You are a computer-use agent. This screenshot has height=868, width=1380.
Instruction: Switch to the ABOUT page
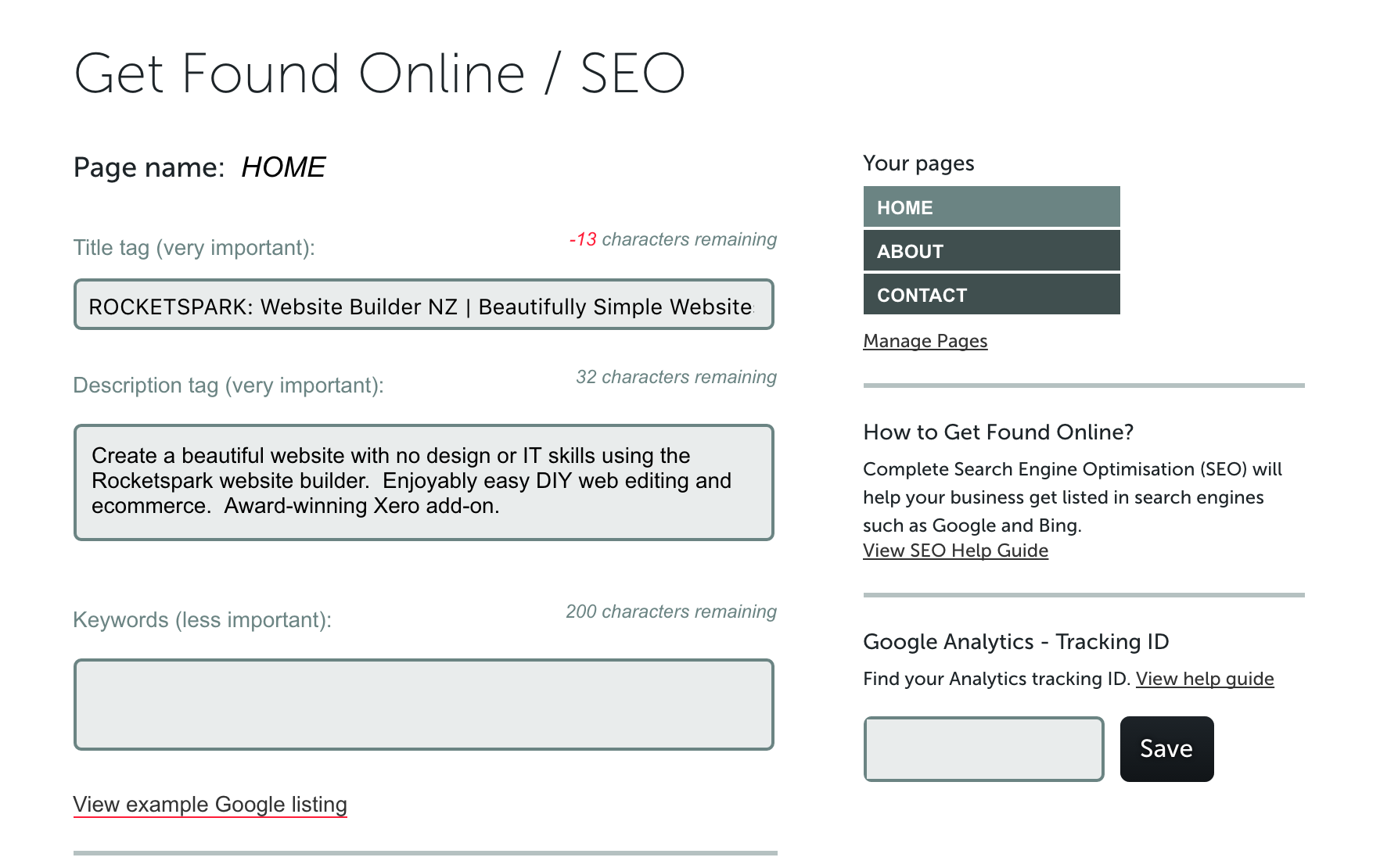click(991, 251)
